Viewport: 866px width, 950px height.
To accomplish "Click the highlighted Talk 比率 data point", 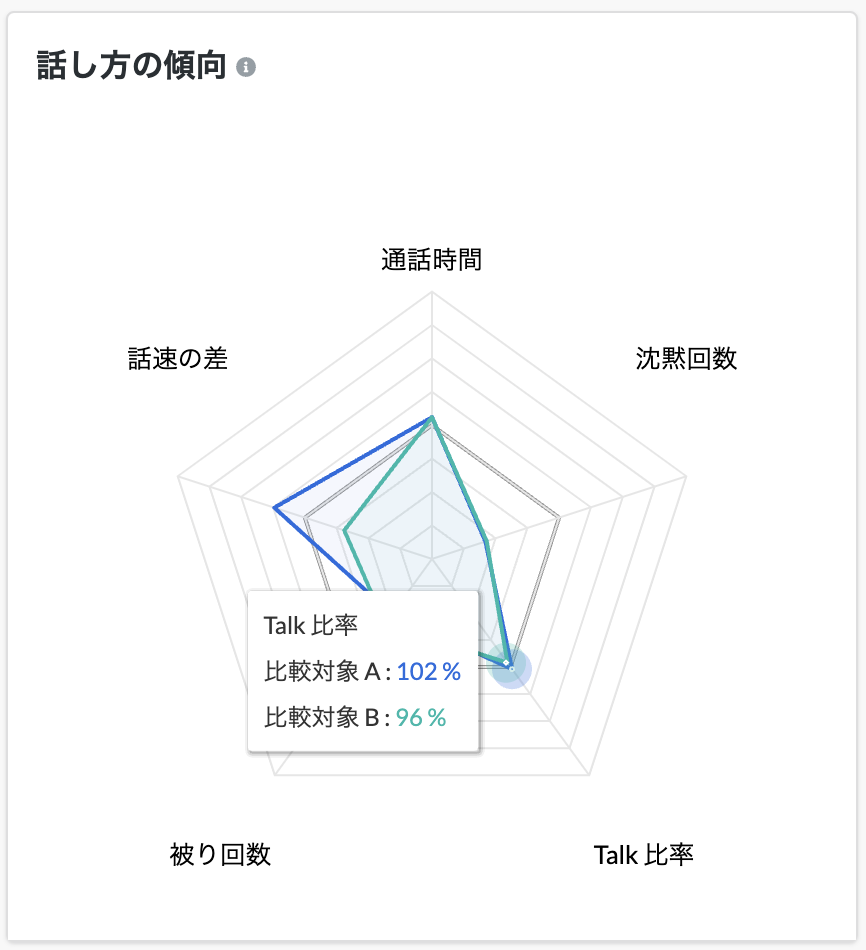I will click(511, 668).
